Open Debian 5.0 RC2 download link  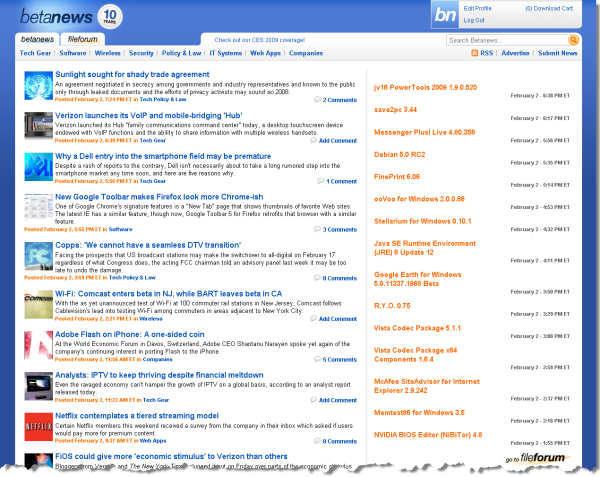tap(399, 154)
